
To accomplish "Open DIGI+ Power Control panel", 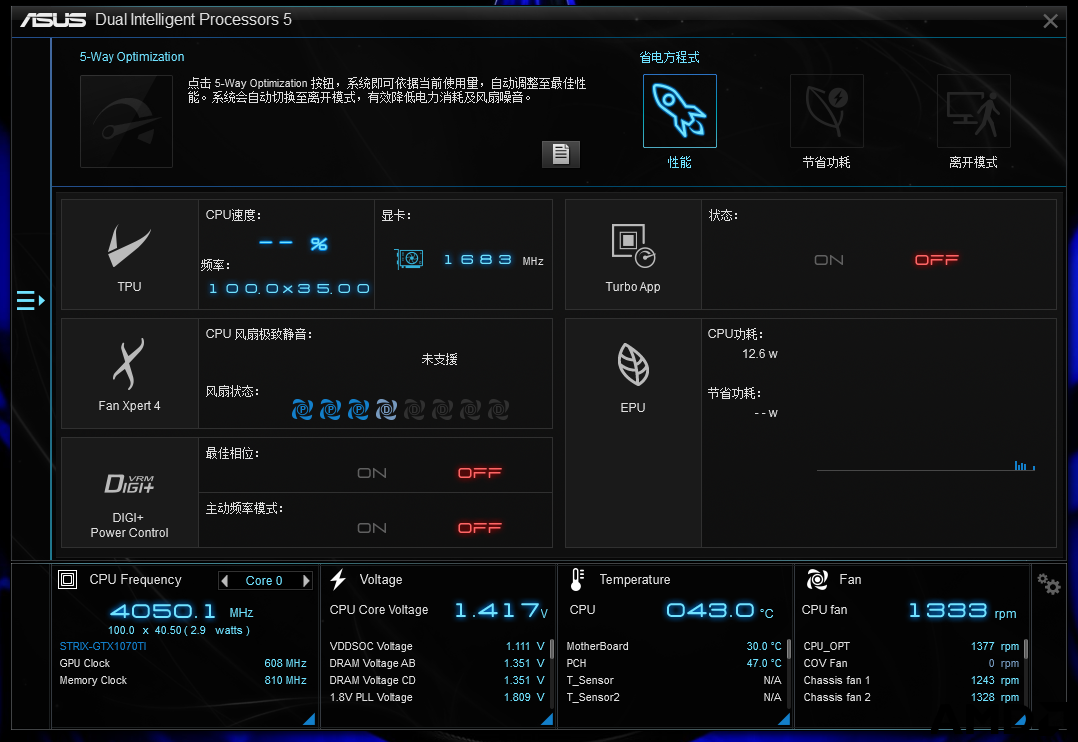I will pos(129,493).
